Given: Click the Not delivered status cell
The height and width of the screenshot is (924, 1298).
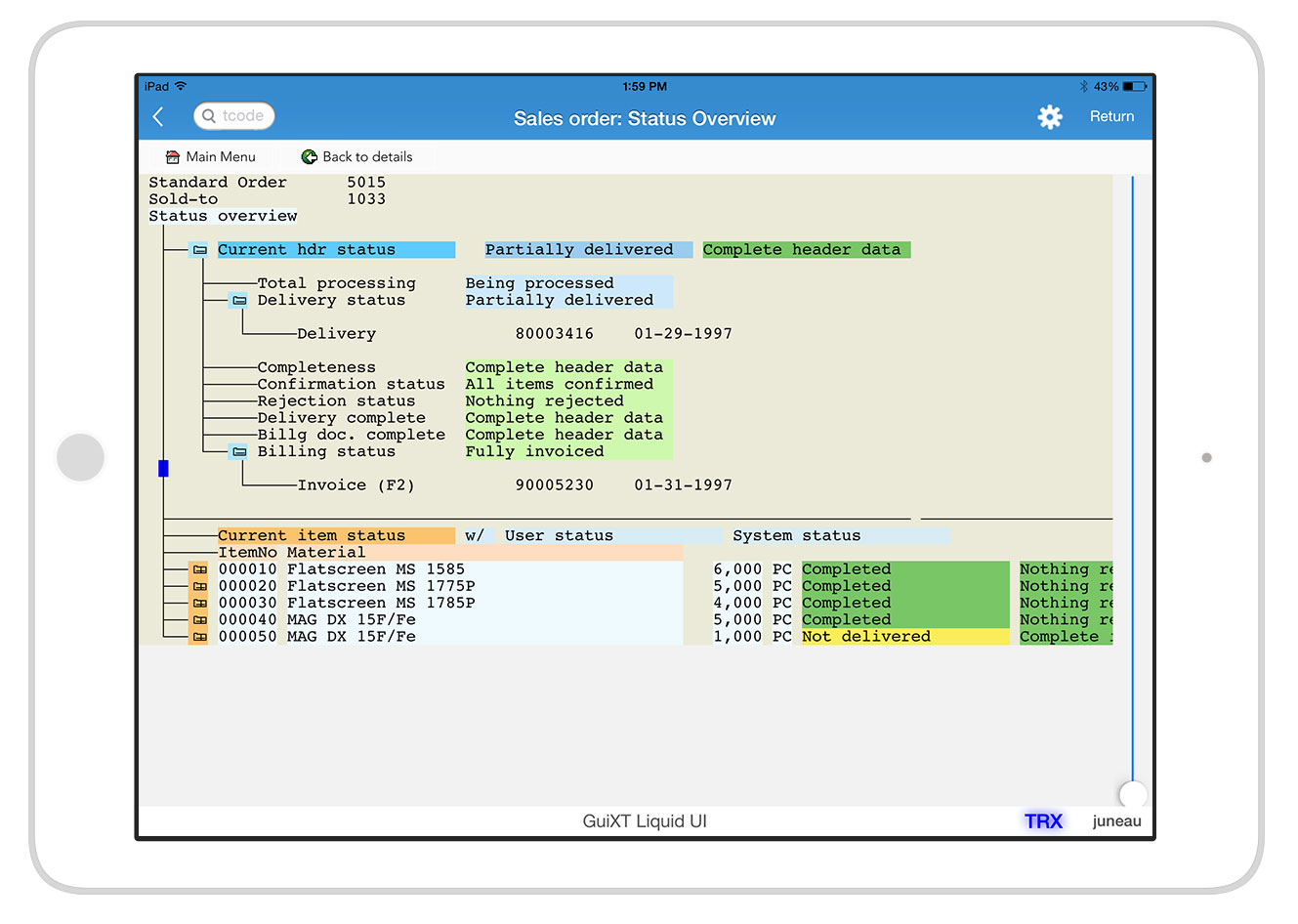Looking at the screenshot, I should pos(866,637).
